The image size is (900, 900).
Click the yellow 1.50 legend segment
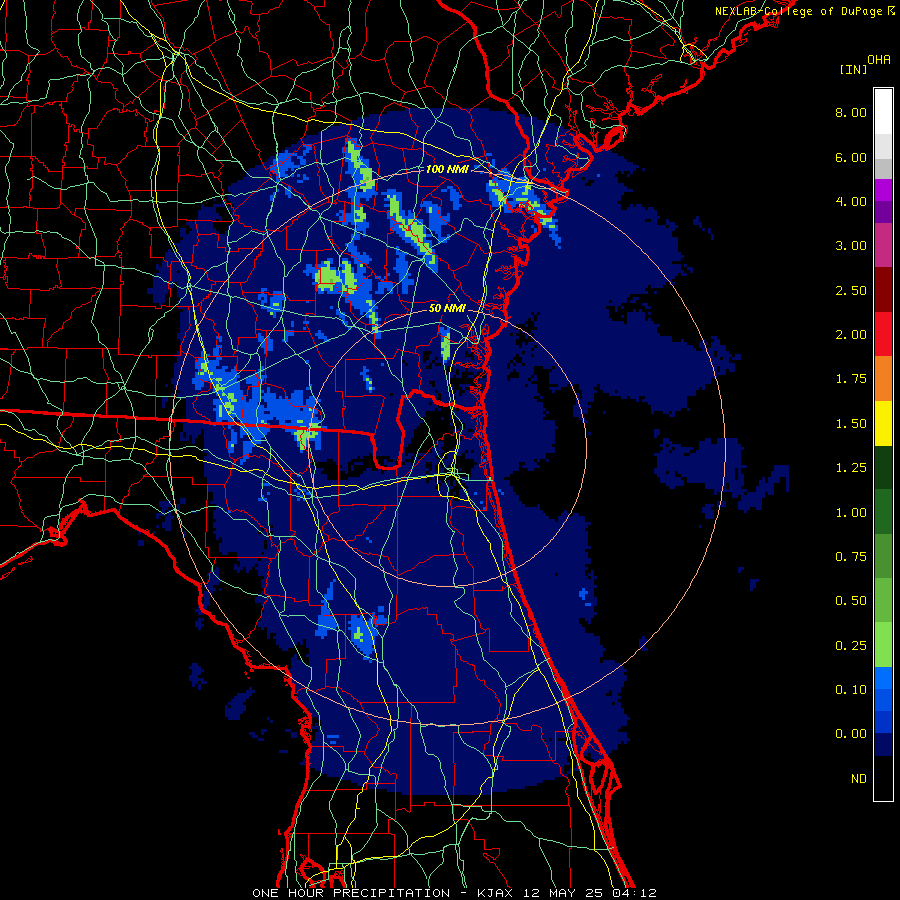coord(883,423)
